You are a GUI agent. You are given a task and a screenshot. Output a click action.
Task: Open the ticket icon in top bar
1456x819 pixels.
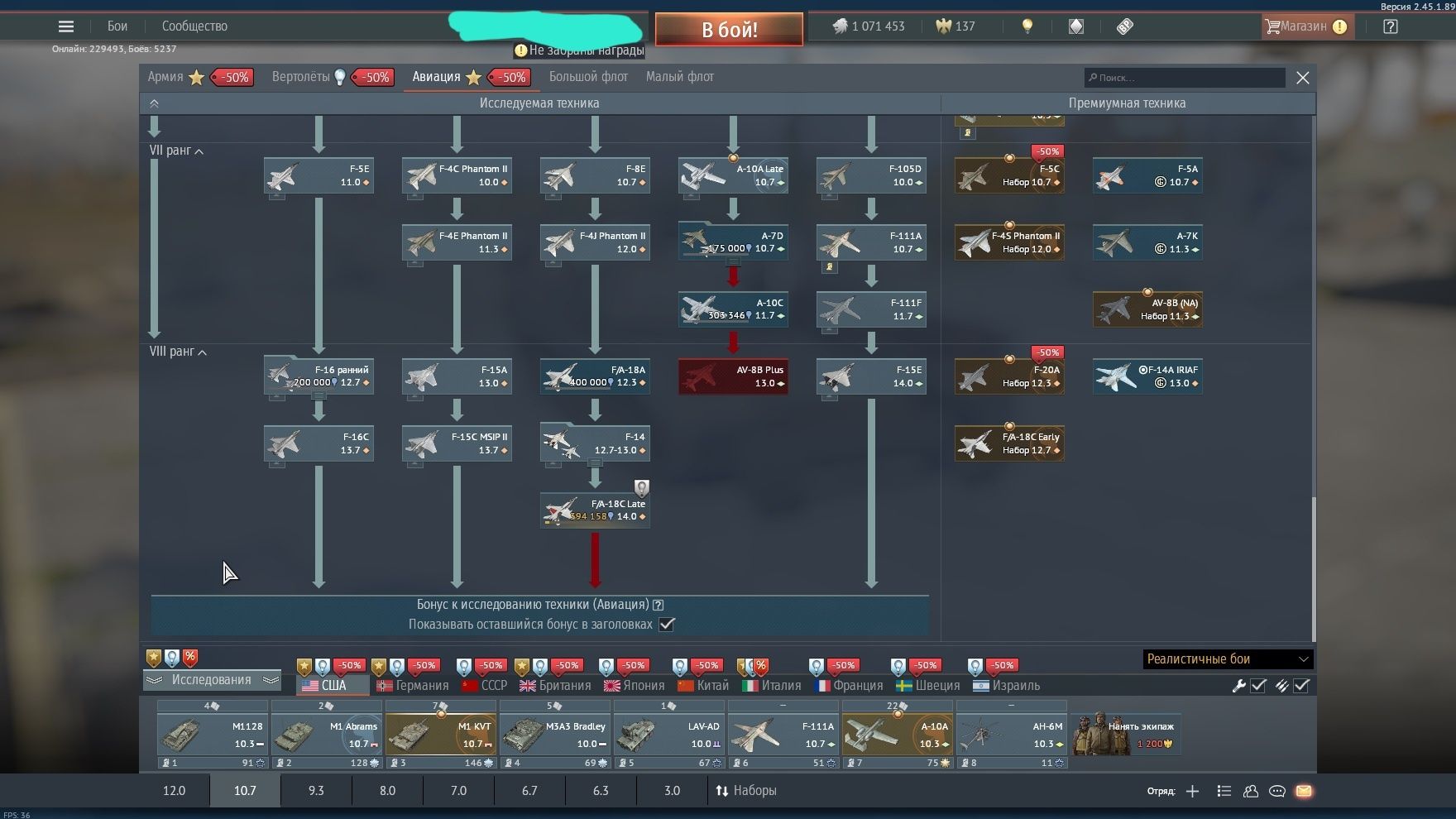pos(1124,26)
